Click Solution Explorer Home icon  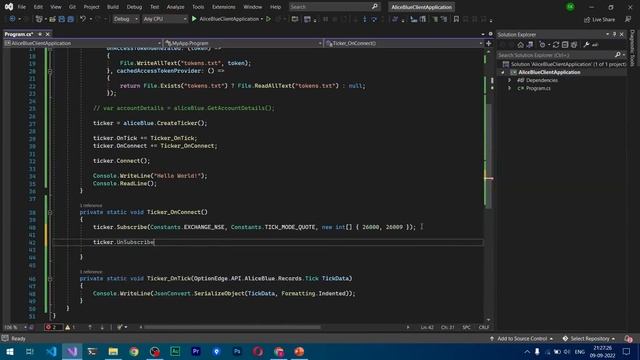(520, 45)
